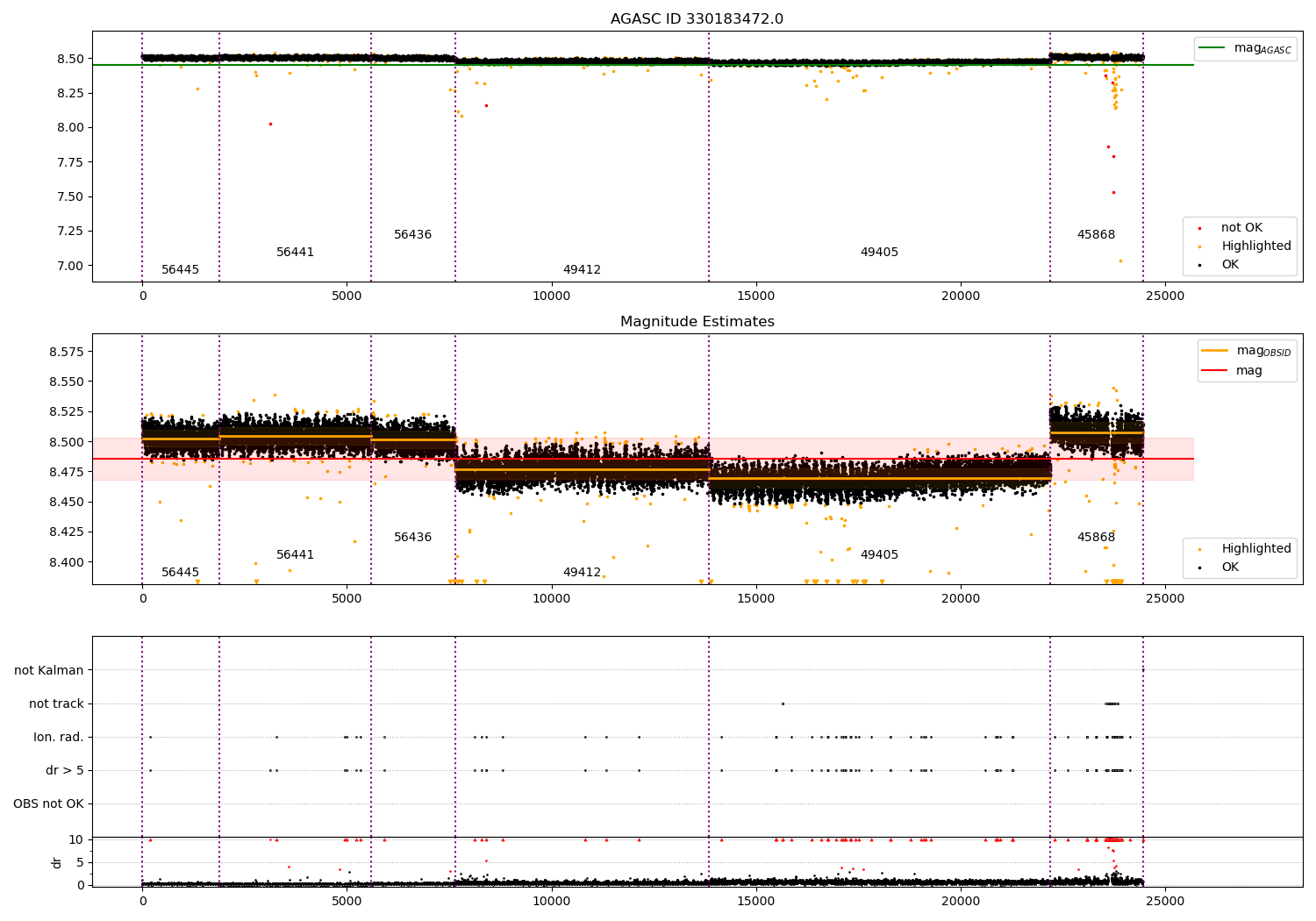Image resolution: width=1316 pixels, height=921 pixels.
Task: Click the 25000 x-axis tick under top plot
Action: click(x=1165, y=296)
